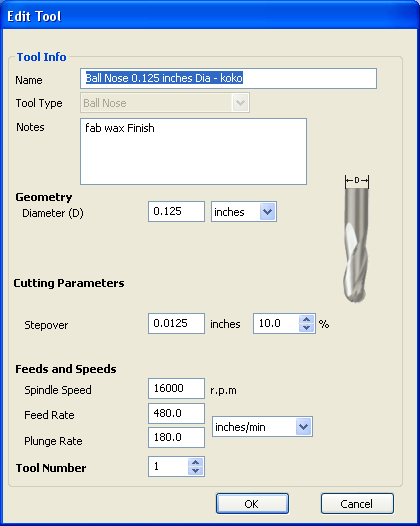Focus the Notes text area
Image resolution: width=420 pixels, height=526 pixels.
pyautogui.click(x=193, y=151)
